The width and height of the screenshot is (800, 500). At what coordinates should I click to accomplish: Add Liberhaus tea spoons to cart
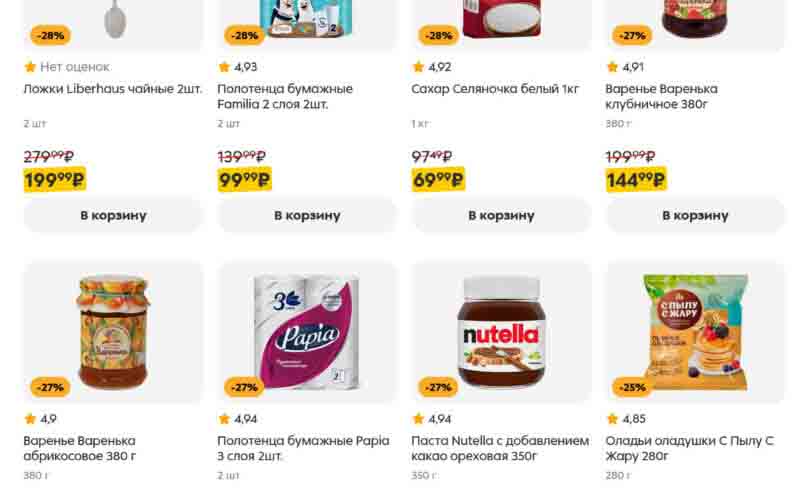[113, 215]
